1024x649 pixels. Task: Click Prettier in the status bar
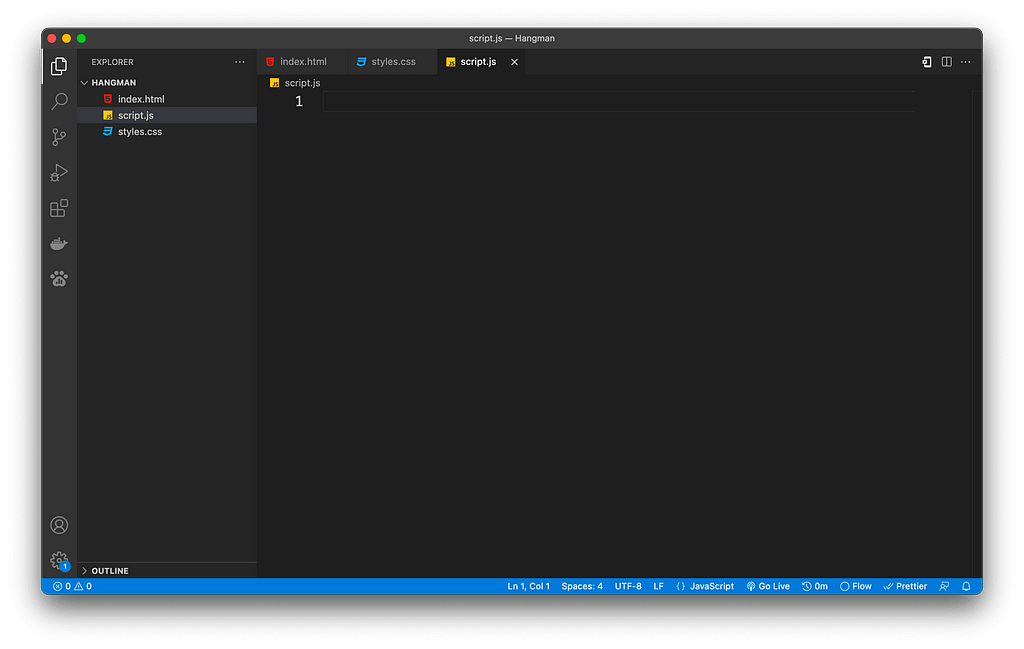point(905,586)
